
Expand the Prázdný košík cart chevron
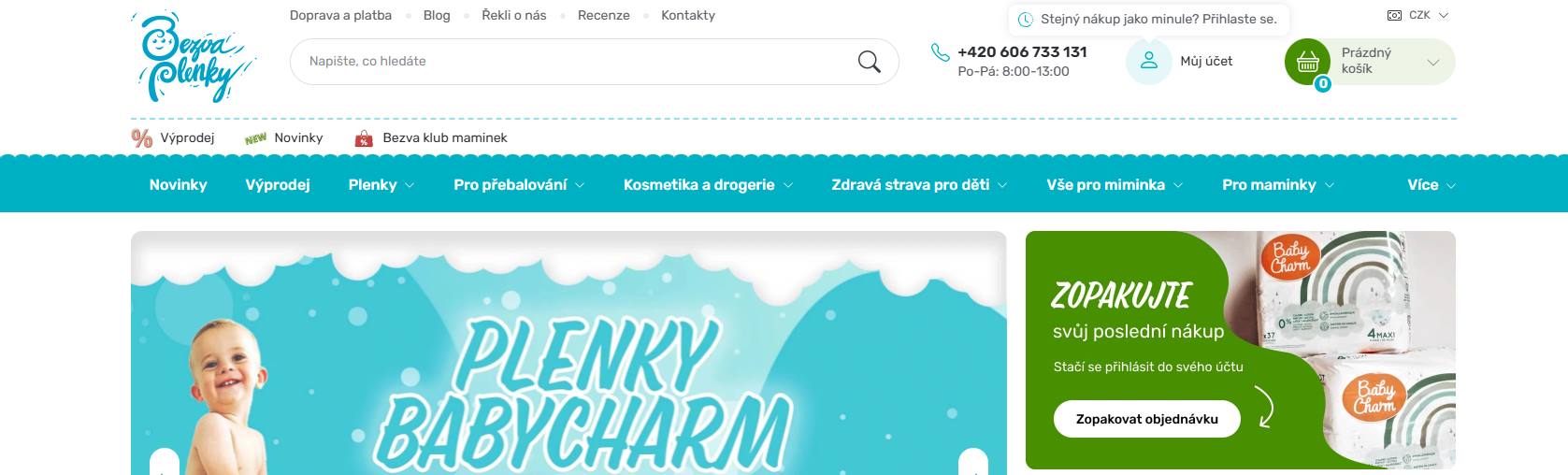coord(1432,63)
